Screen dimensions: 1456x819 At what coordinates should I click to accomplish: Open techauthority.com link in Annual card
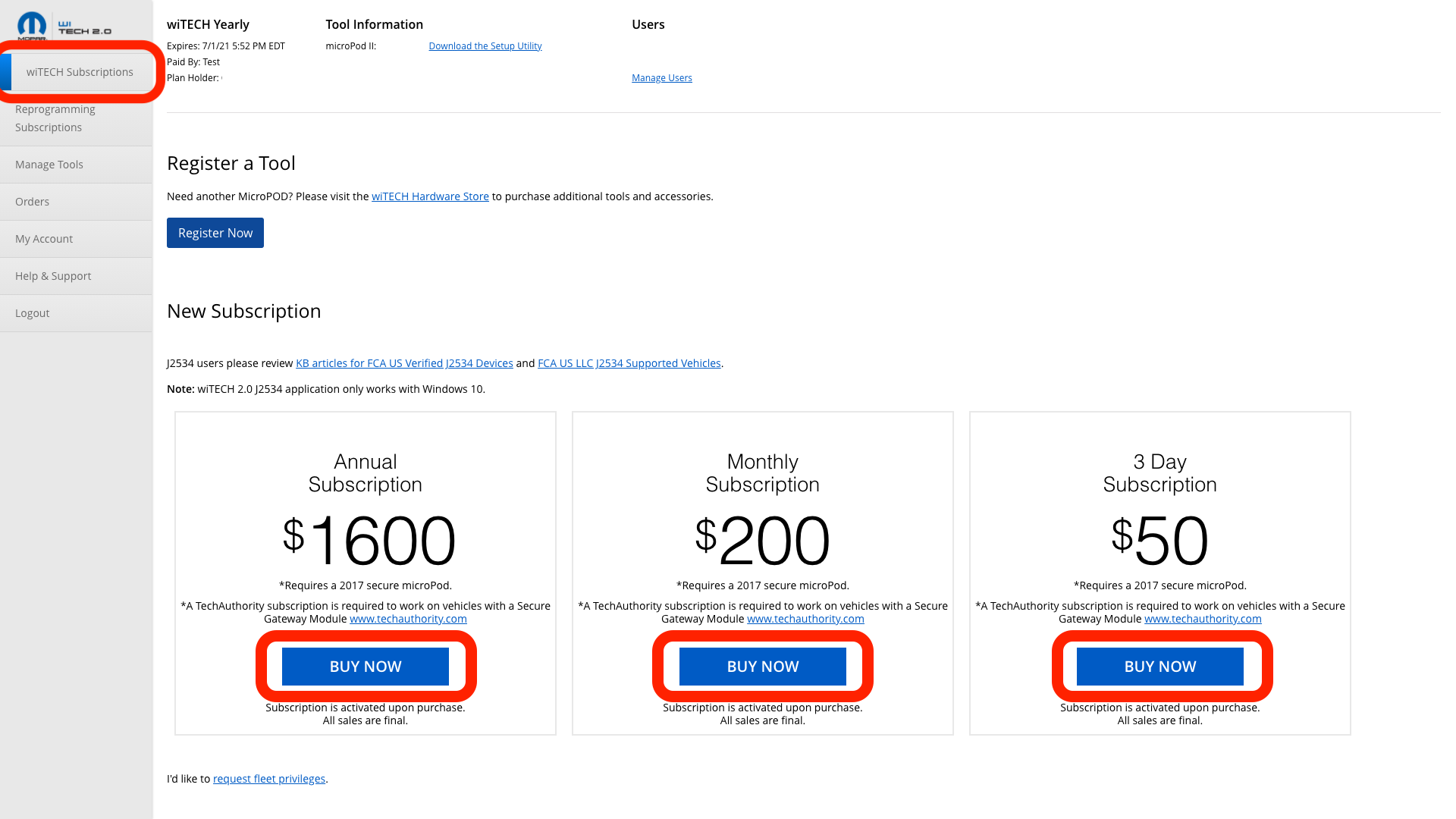coord(408,619)
